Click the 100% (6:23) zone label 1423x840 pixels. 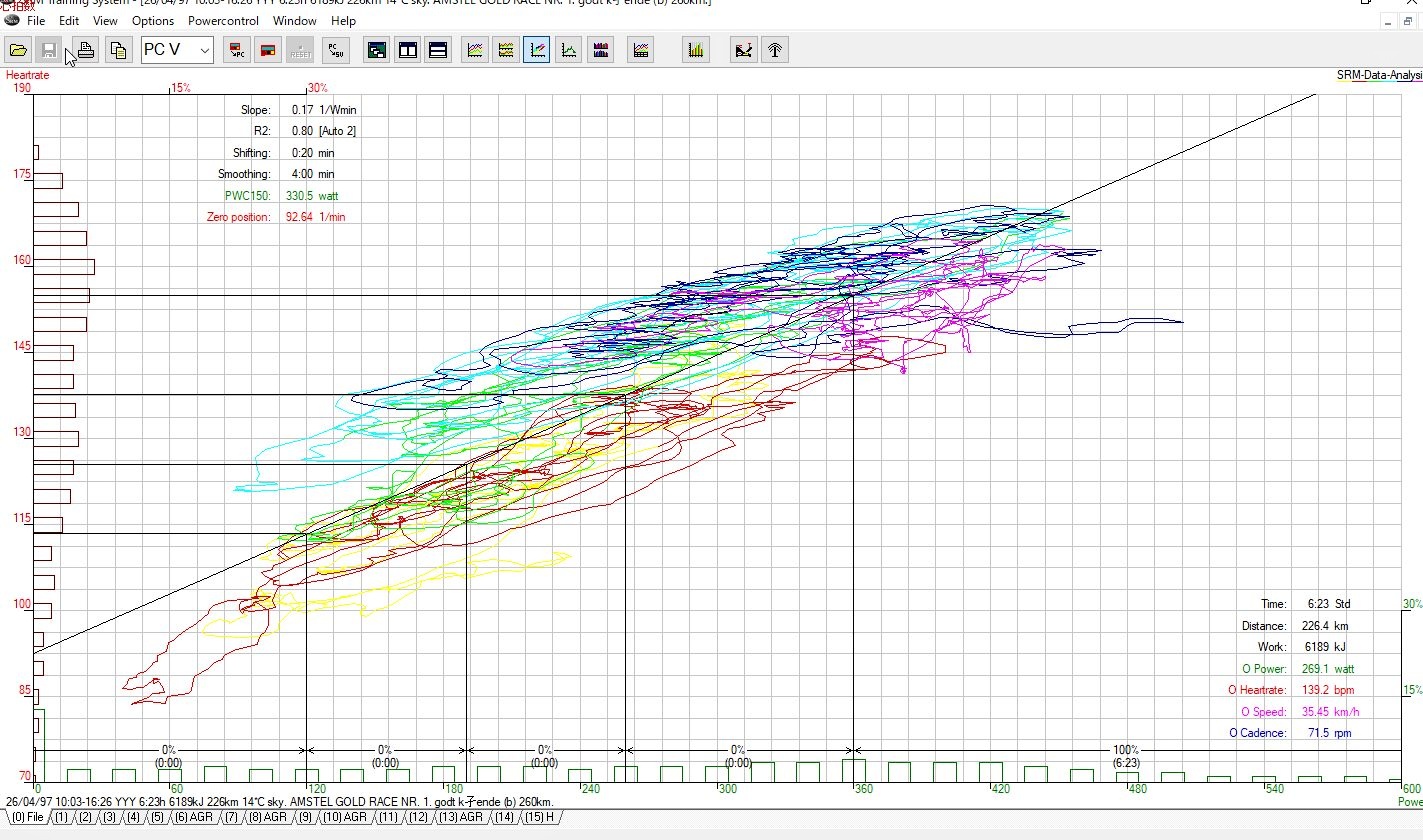1126,756
